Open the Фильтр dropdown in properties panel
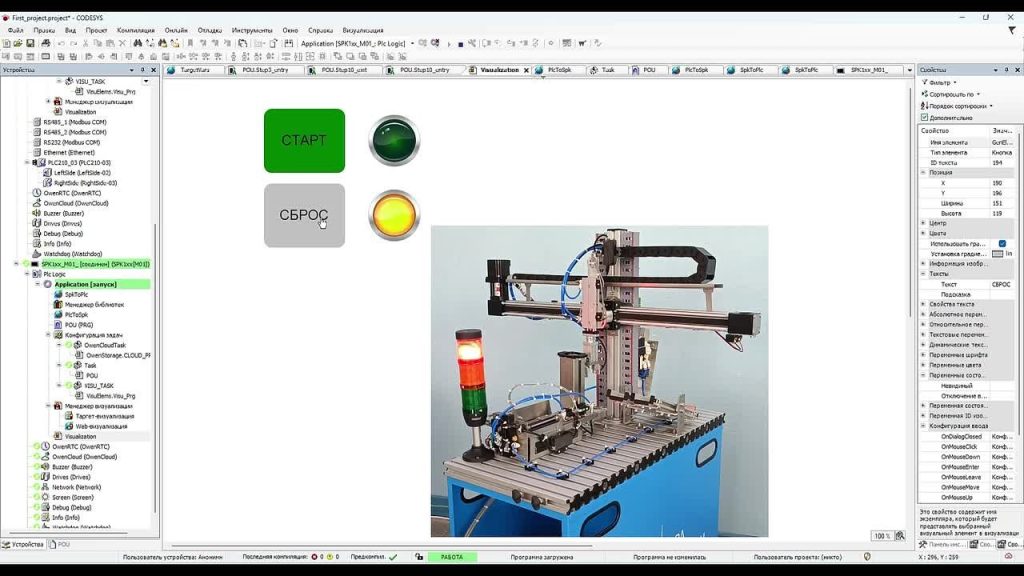This screenshot has height=576, width=1024. (x=940, y=83)
